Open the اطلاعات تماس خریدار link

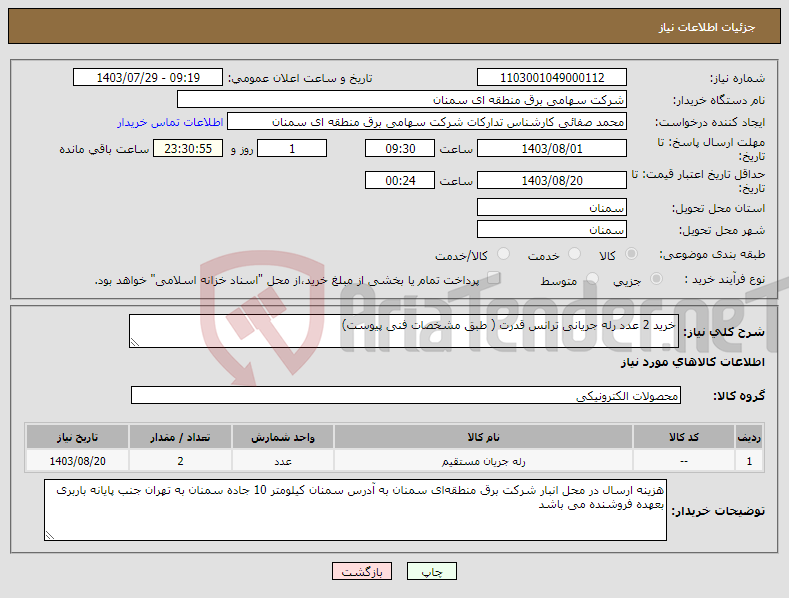170,122
